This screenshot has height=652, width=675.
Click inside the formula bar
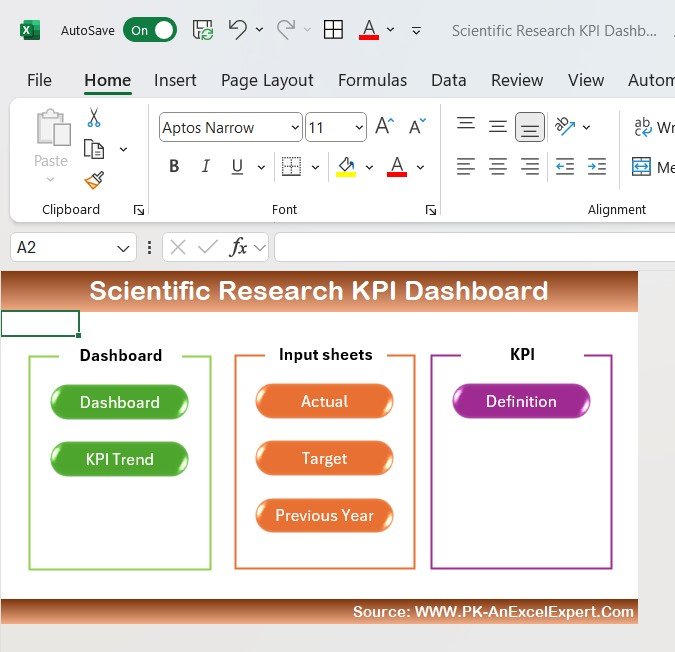474,247
